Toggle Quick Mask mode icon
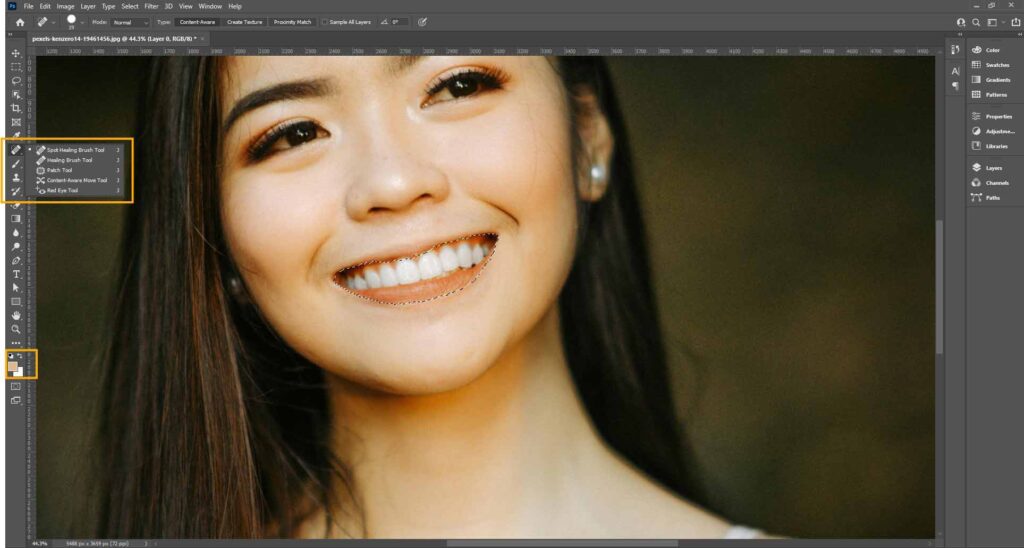Screen dimensions: 1024x548 click(x=16, y=387)
